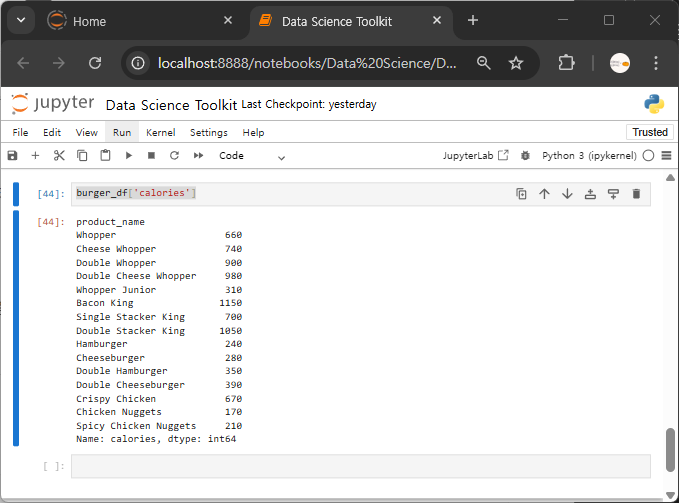
Task: Open the browser extensions puzzle icon
Action: tap(566, 63)
